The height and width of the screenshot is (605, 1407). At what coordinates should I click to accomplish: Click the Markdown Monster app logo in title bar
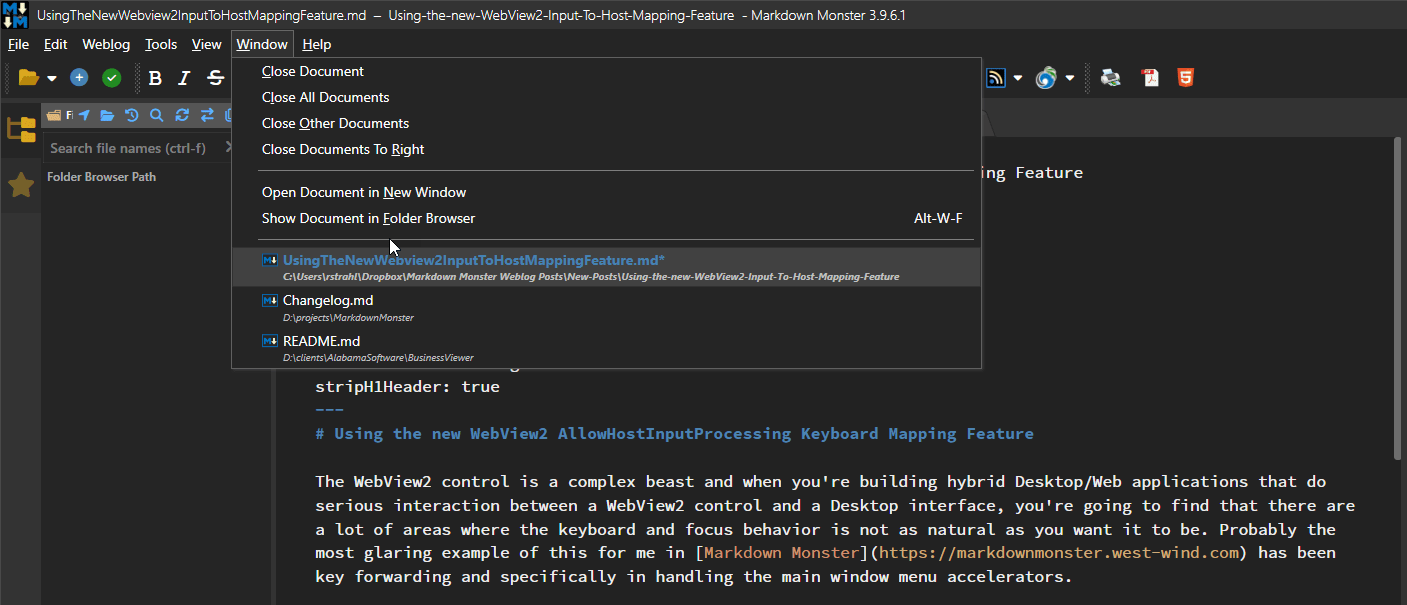point(15,15)
